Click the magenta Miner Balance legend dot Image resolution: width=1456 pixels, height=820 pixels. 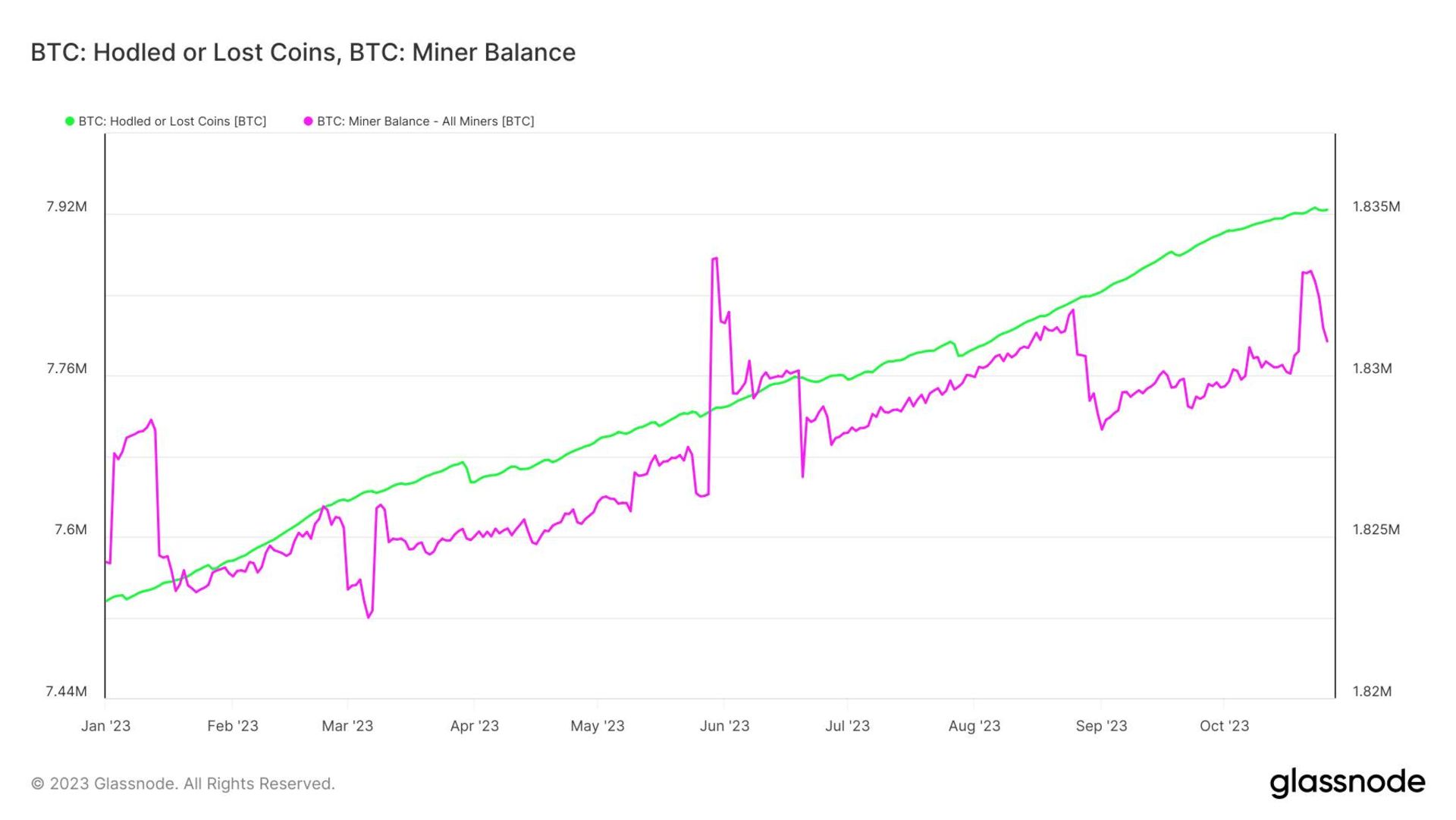(308, 121)
